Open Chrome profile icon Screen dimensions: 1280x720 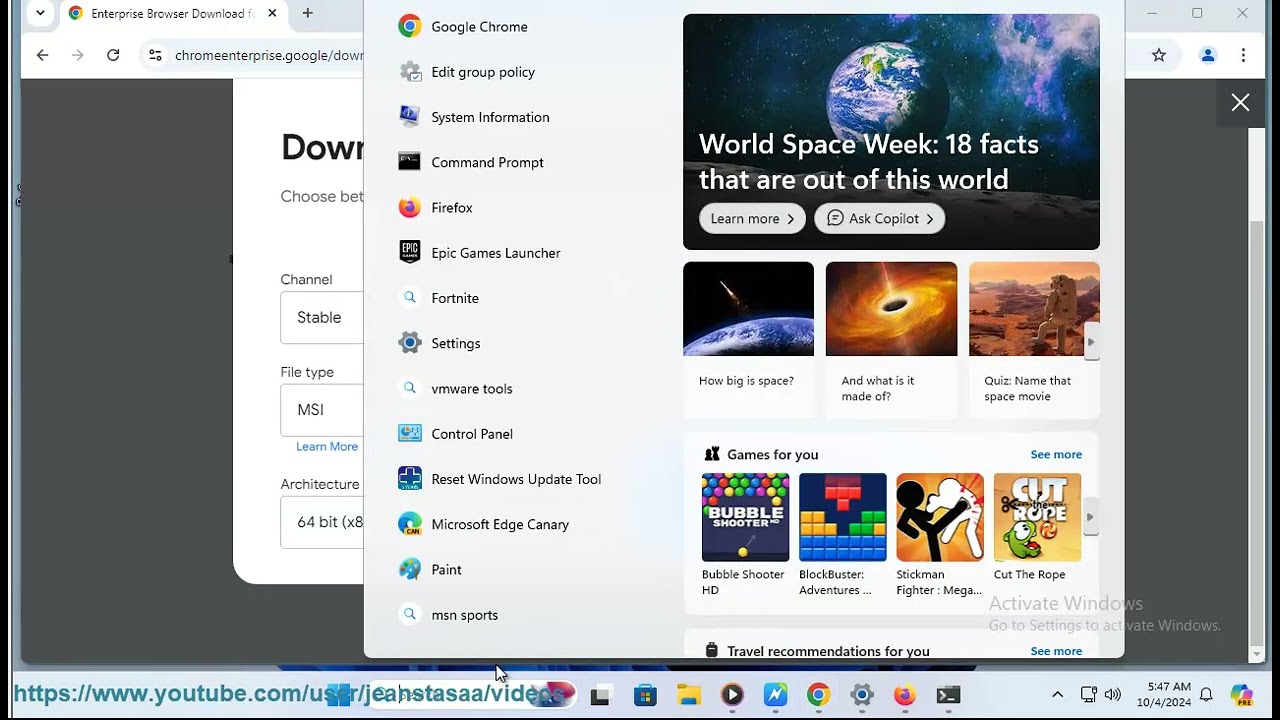click(x=1208, y=55)
